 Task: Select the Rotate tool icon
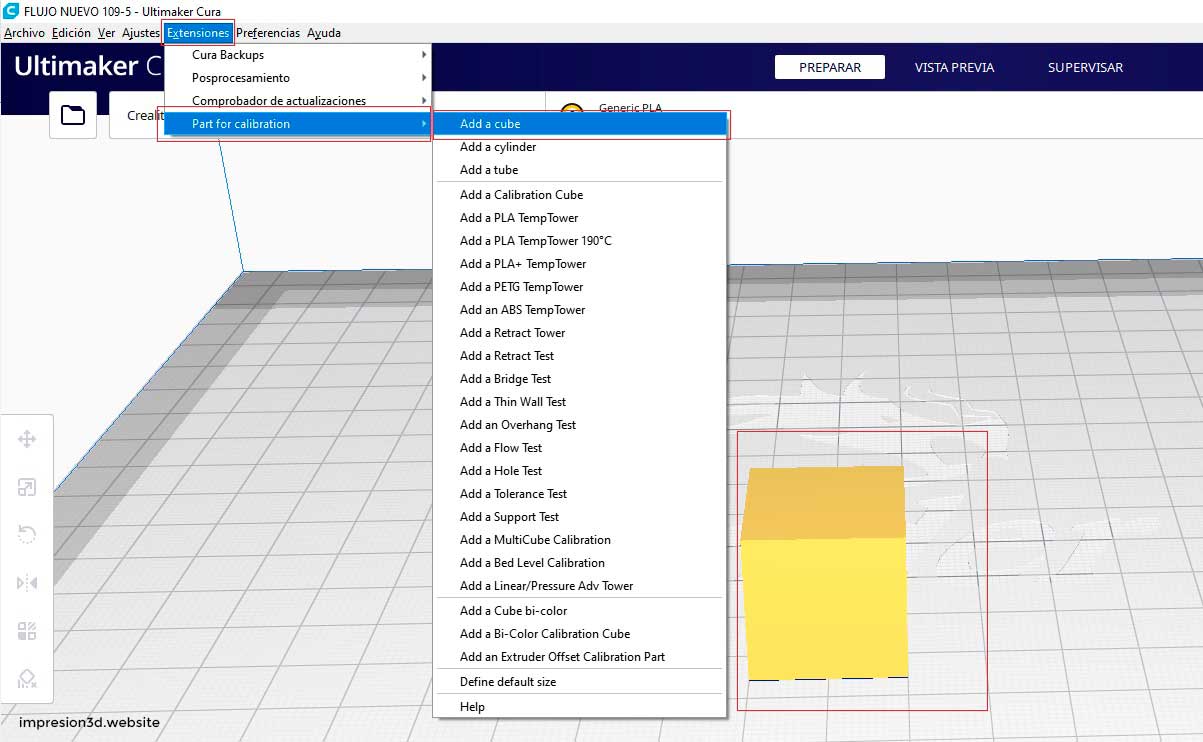coord(27,535)
